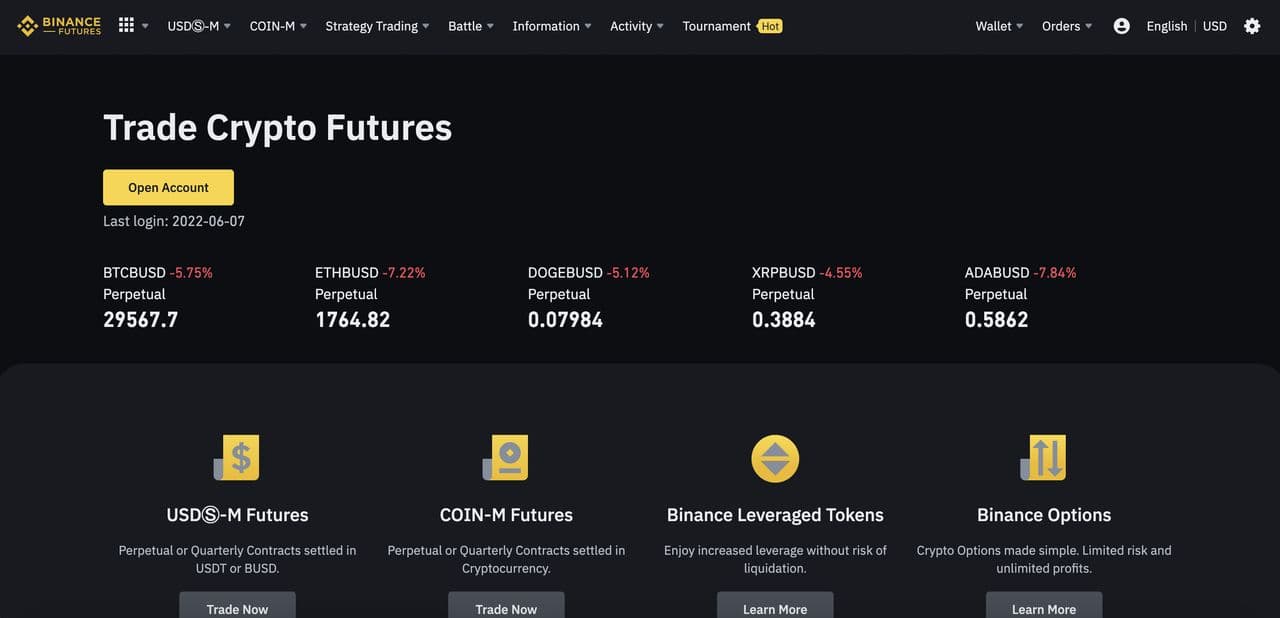This screenshot has height=618, width=1280.
Task: Open the Strategy Trading dropdown
Action: tap(377, 26)
